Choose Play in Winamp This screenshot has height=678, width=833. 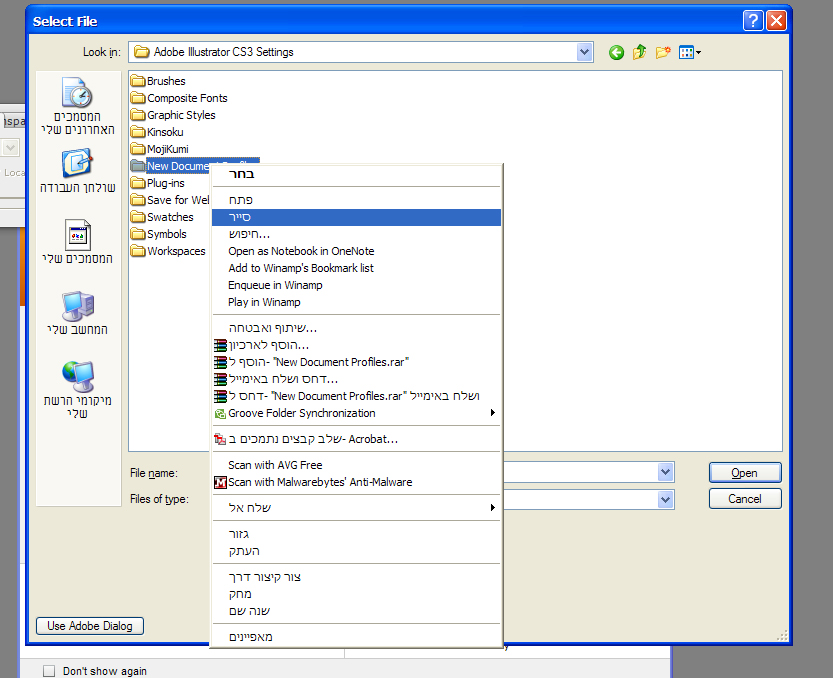pos(356,302)
